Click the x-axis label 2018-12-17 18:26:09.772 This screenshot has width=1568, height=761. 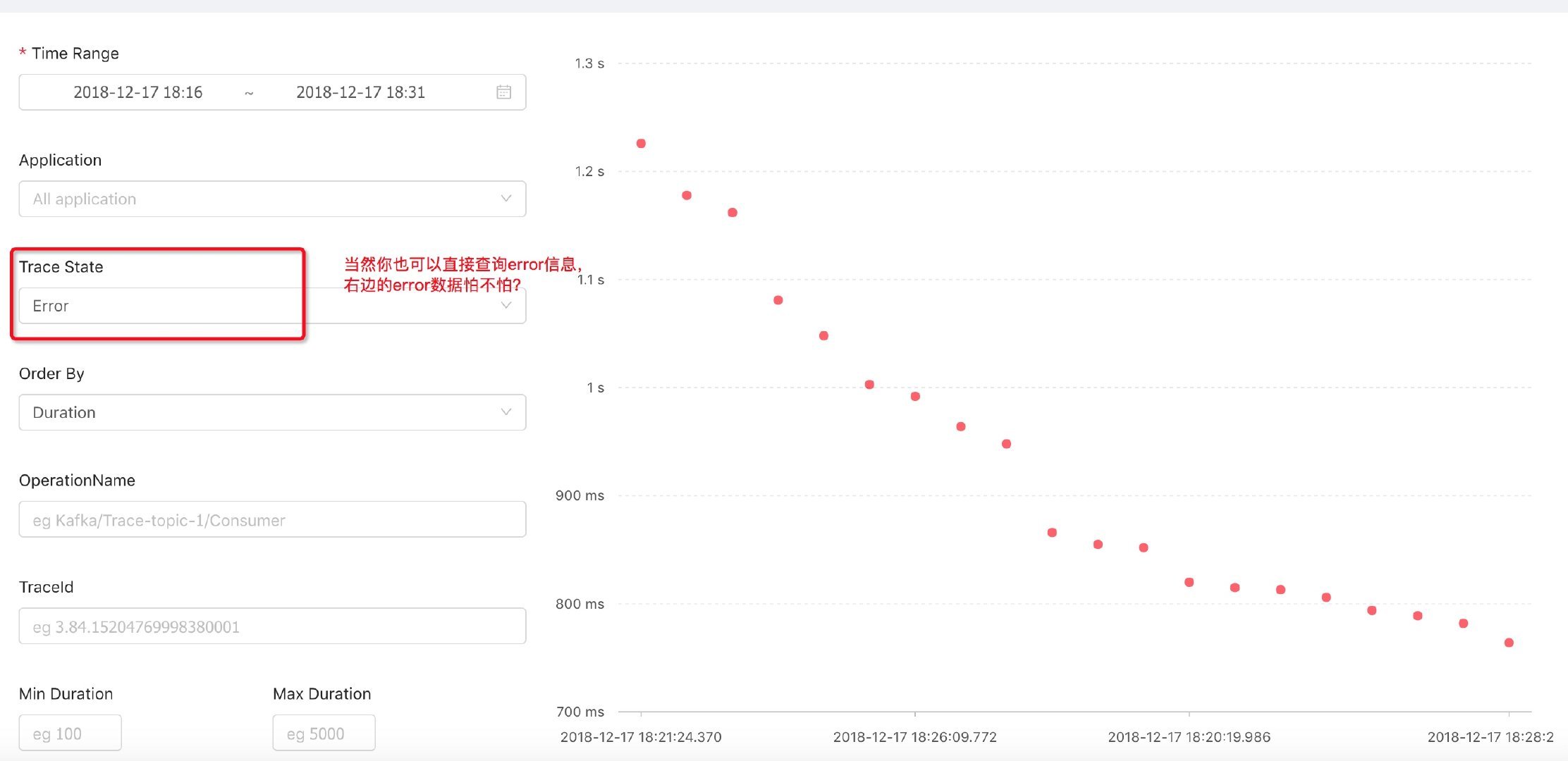pyautogui.click(x=914, y=737)
